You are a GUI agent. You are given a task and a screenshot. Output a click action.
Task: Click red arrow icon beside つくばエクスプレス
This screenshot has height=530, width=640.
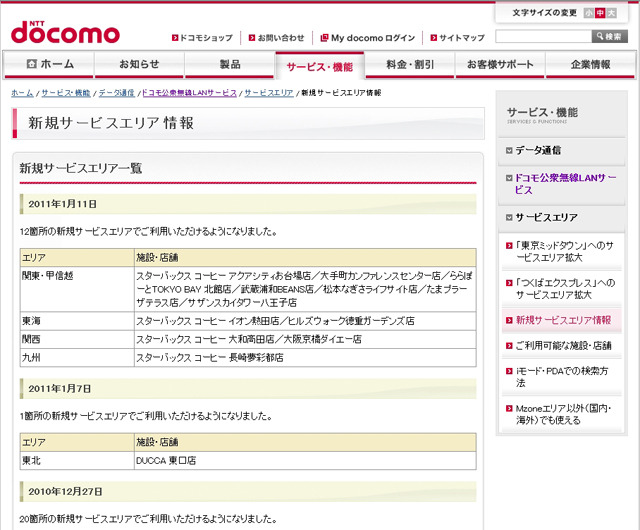(x=509, y=283)
